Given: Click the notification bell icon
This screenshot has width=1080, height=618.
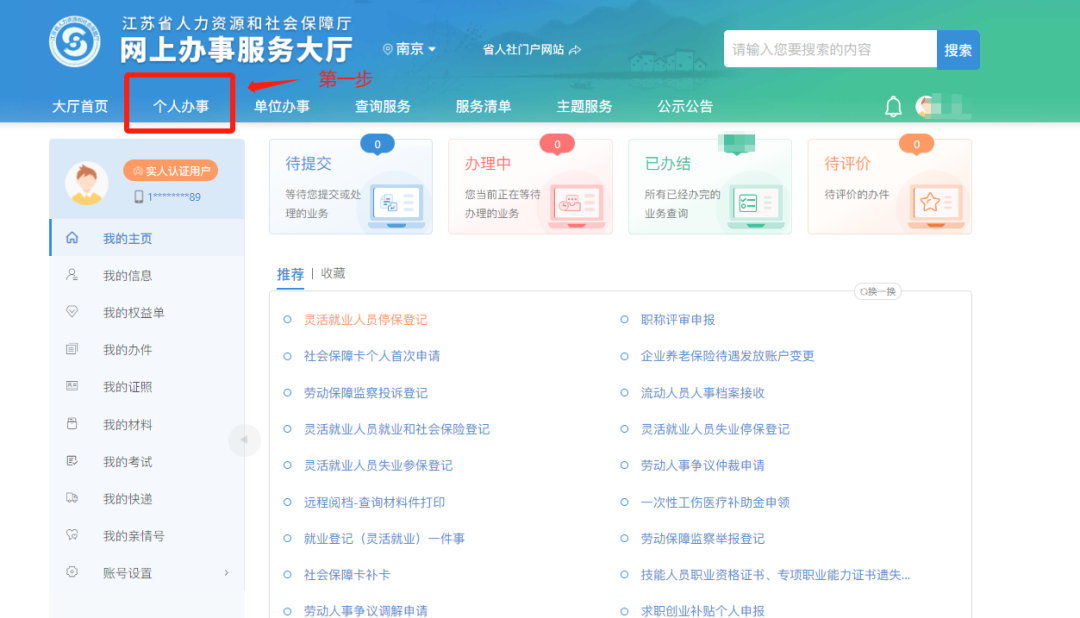Looking at the screenshot, I should click(x=893, y=107).
